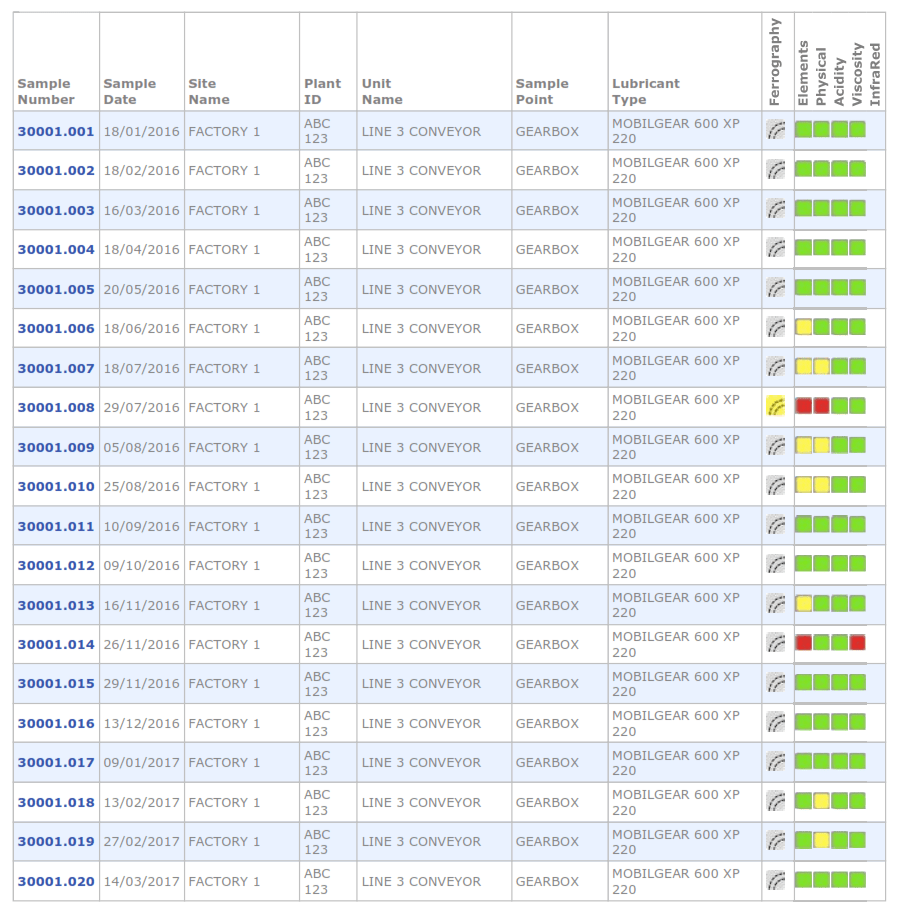The image size is (905, 917).
Task: Select date 13/02/2017 cell
Action: (x=142, y=802)
